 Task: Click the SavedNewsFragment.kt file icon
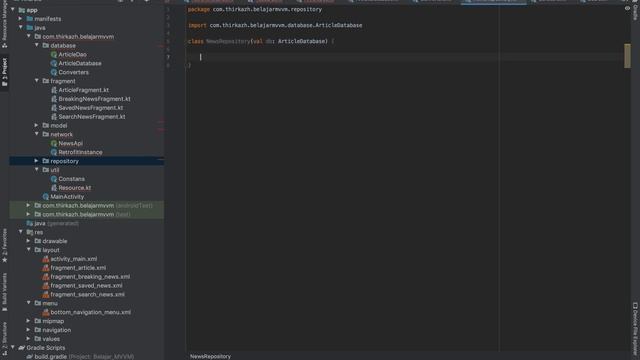click(54, 108)
